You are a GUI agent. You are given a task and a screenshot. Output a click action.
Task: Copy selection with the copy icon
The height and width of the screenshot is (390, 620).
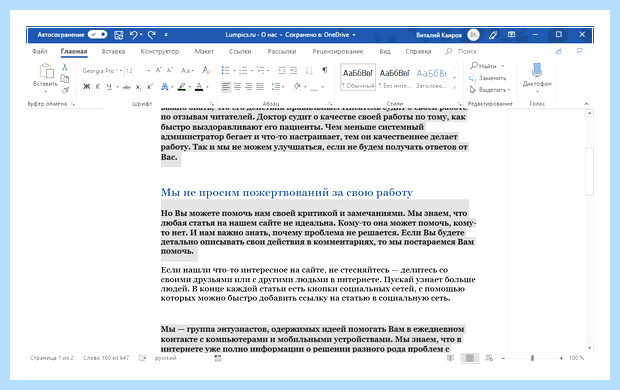coord(65,79)
